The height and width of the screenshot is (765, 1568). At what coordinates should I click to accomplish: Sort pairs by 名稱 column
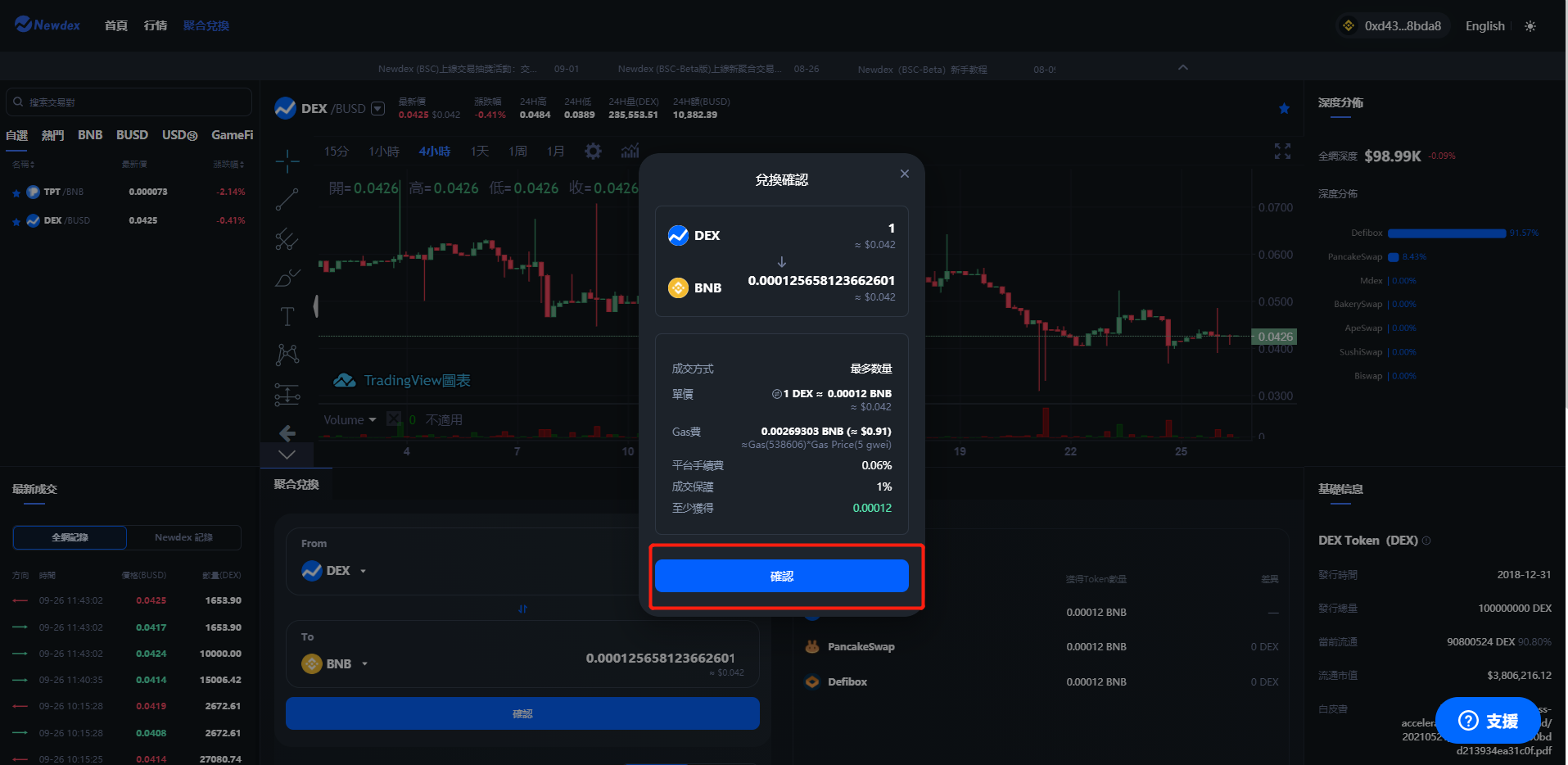click(x=23, y=165)
